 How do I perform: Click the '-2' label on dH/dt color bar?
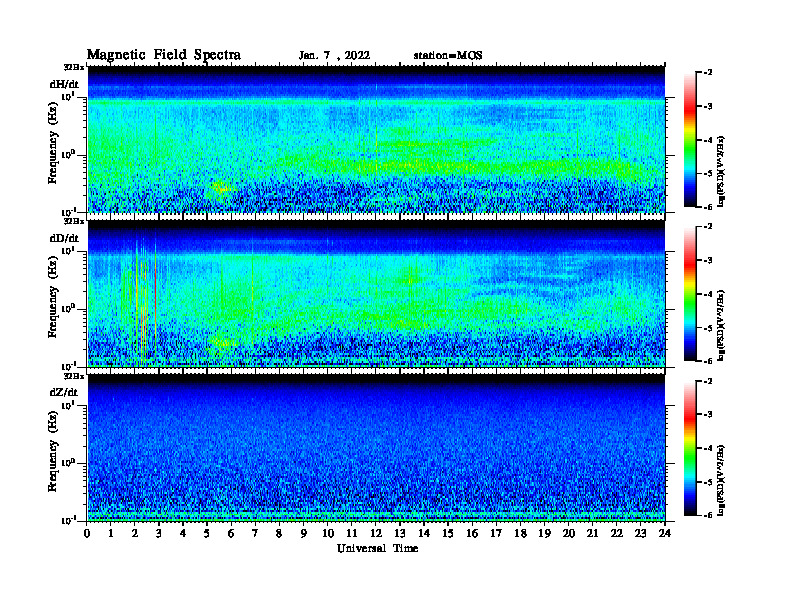pyautogui.click(x=707, y=73)
